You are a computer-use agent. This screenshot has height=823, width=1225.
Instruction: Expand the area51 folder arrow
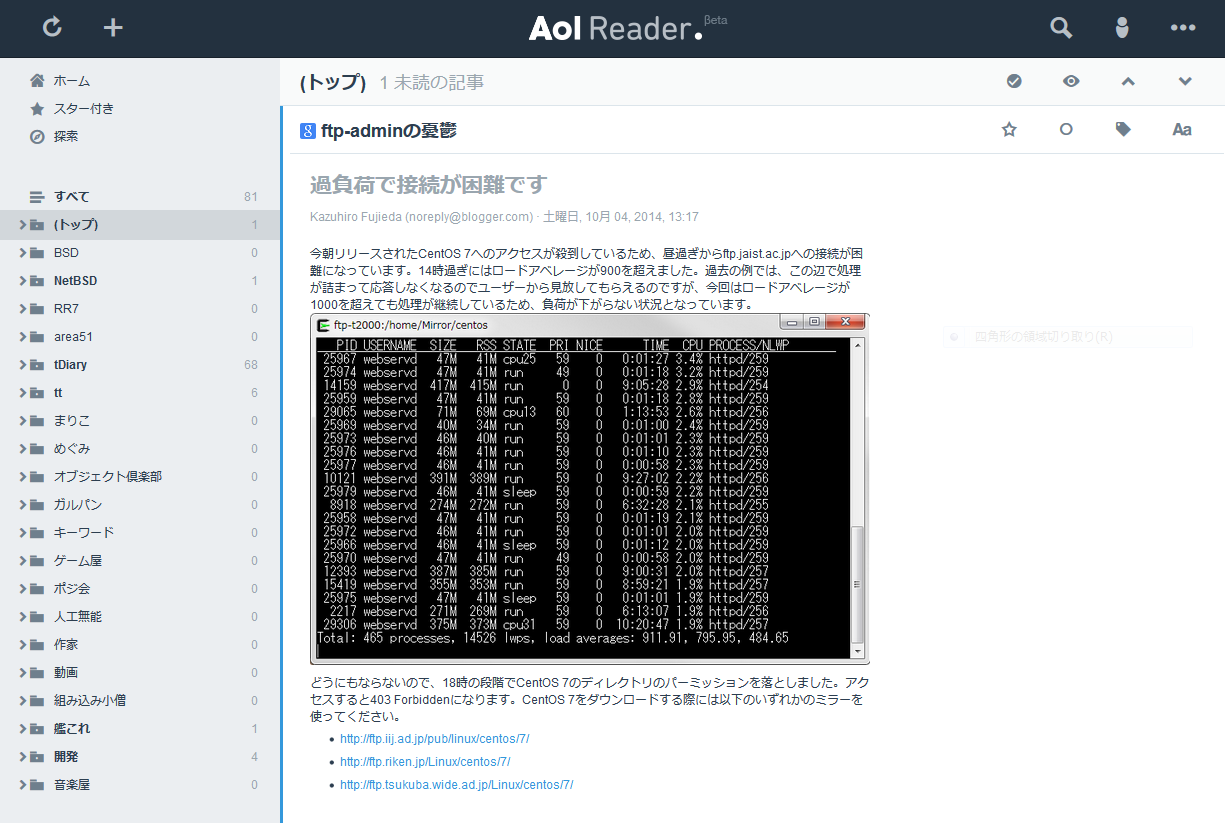22,336
